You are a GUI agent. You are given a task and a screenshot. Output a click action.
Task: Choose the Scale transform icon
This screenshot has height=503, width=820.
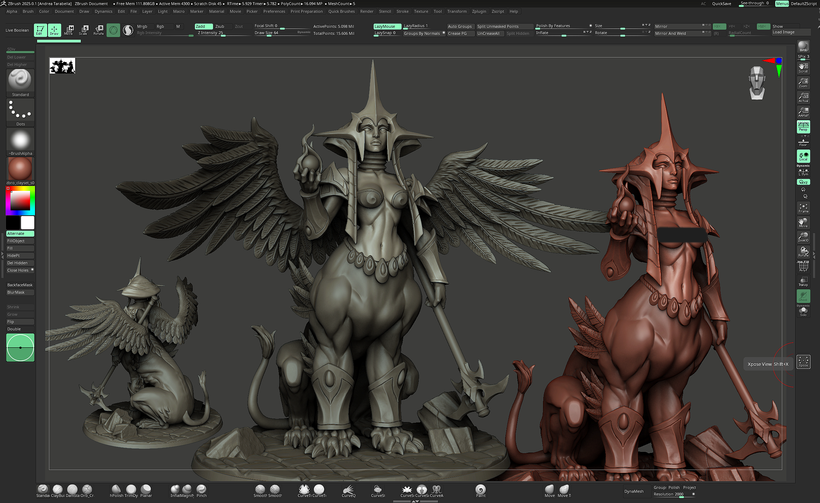click(84, 30)
